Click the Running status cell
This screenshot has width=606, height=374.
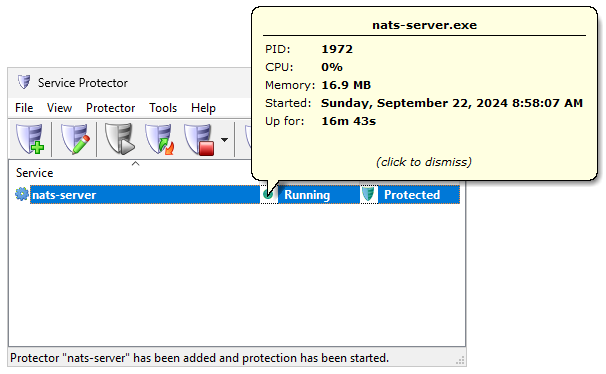click(307, 195)
